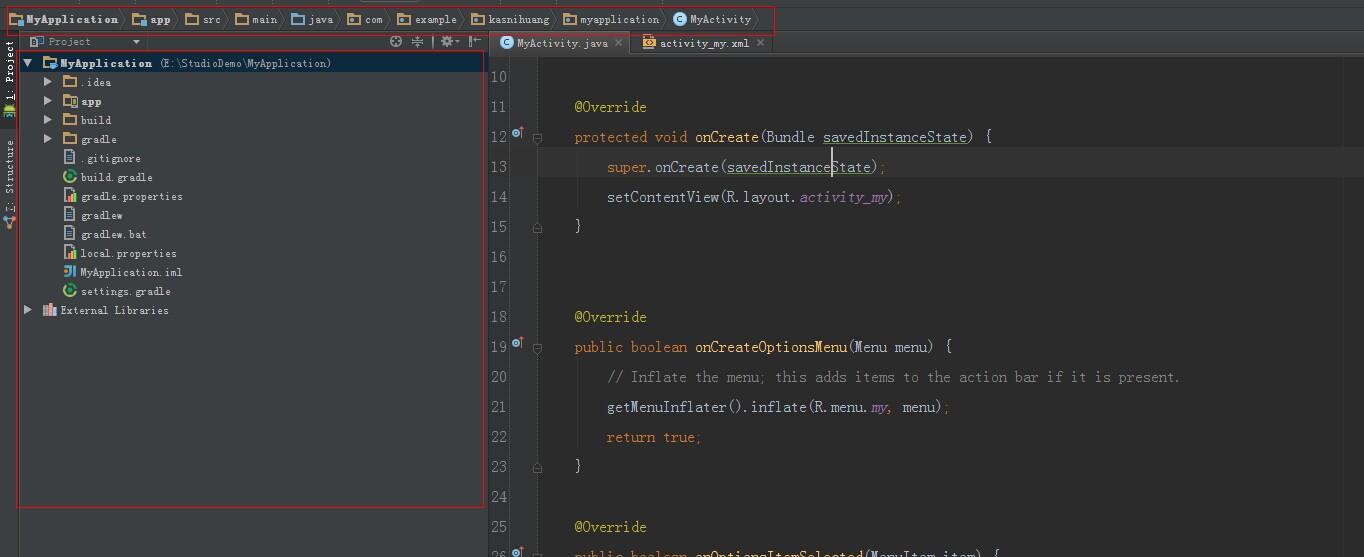Expand External Libraries node
Viewport: 1364px width, 557px height.
click(x=28, y=310)
